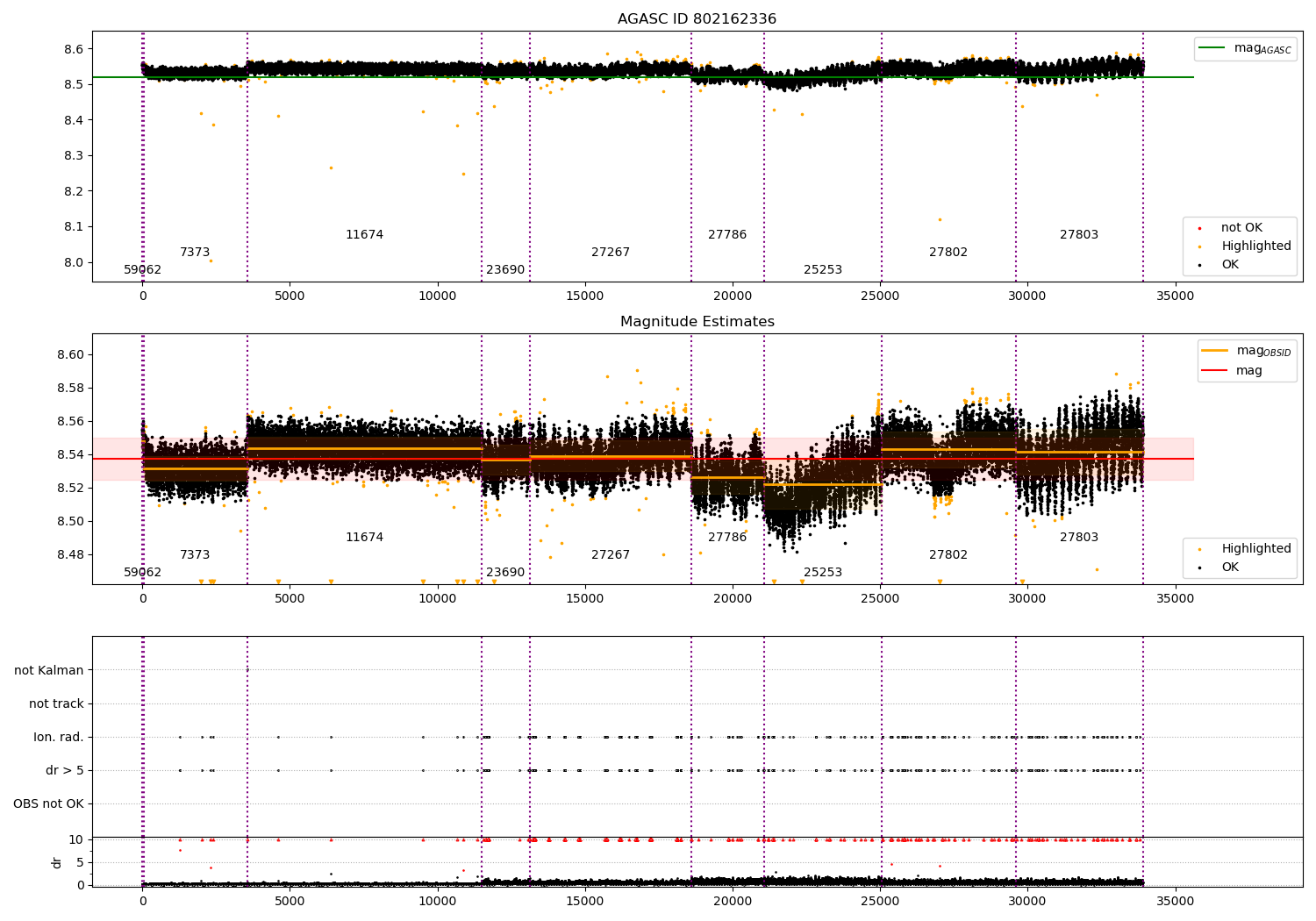Click OBSID label 25253 in Magnitude Estimates plot
Image resolution: width=1316 pixels, height=921 pixels.
click(x=823, y=573)
